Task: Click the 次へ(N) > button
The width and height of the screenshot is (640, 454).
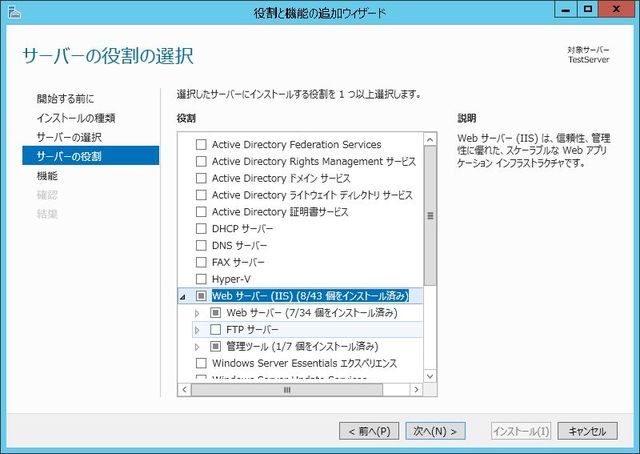Action: (436, 431)
